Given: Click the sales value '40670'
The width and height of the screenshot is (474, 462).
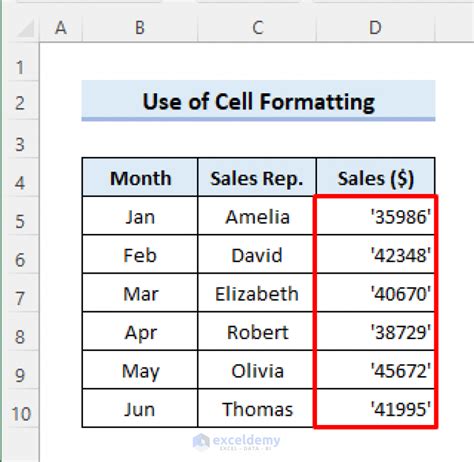Looking at the screenshot, I should tap(376, 293).
